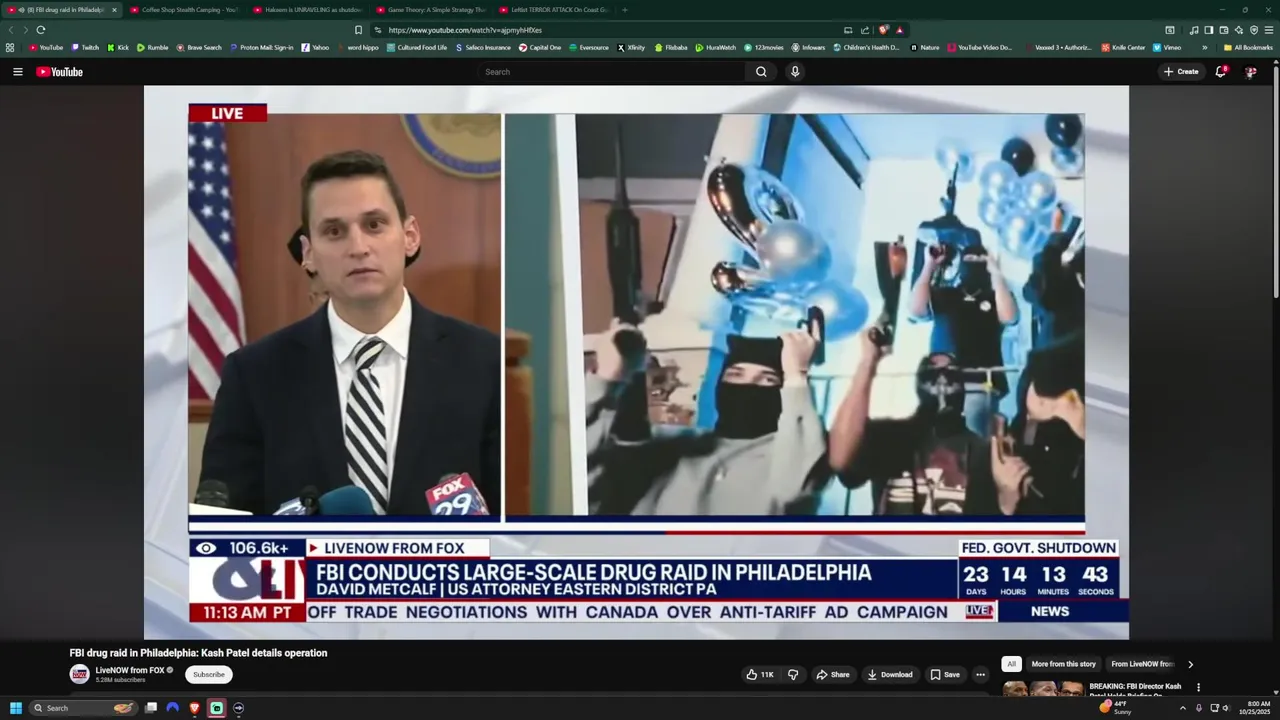Open the Brave Leo AI sparkle icon

point(1239,30)
